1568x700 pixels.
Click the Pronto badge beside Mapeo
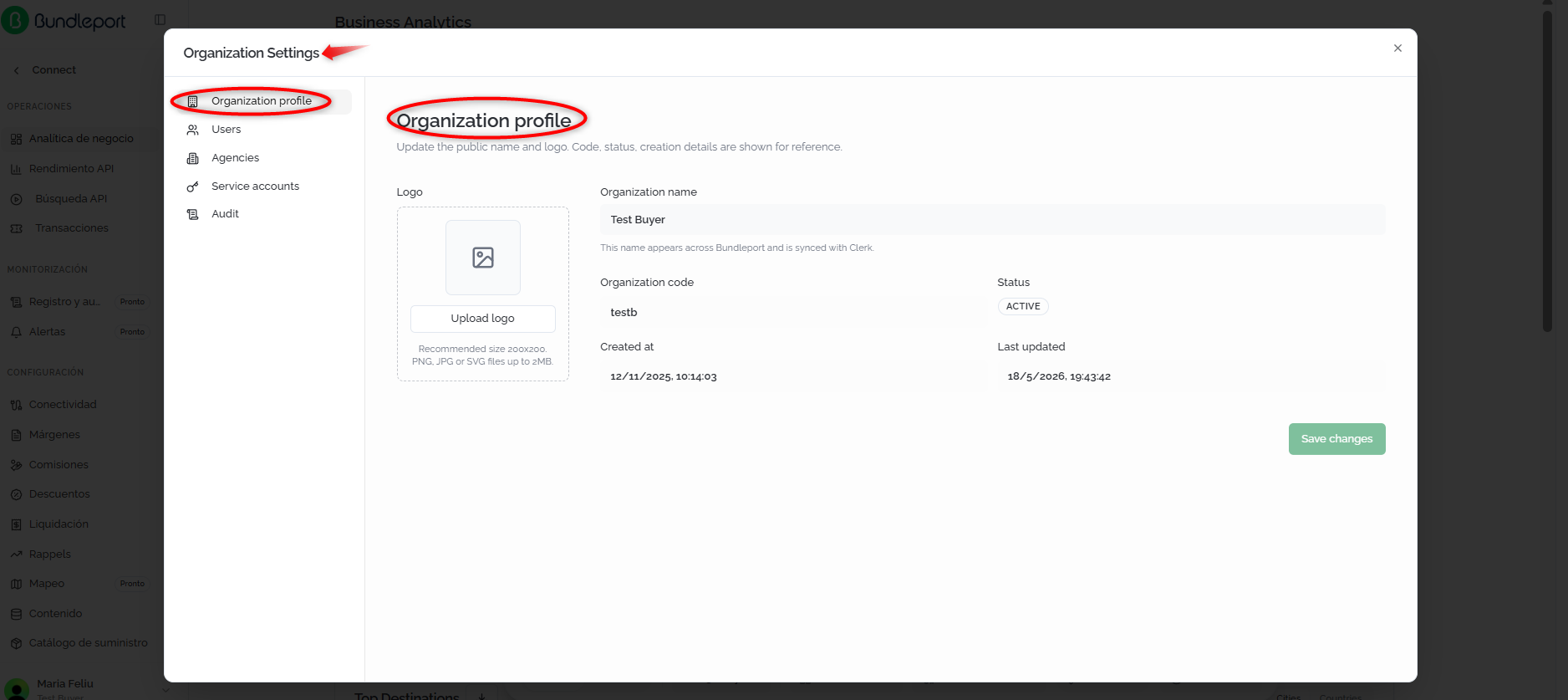(132, 584)
